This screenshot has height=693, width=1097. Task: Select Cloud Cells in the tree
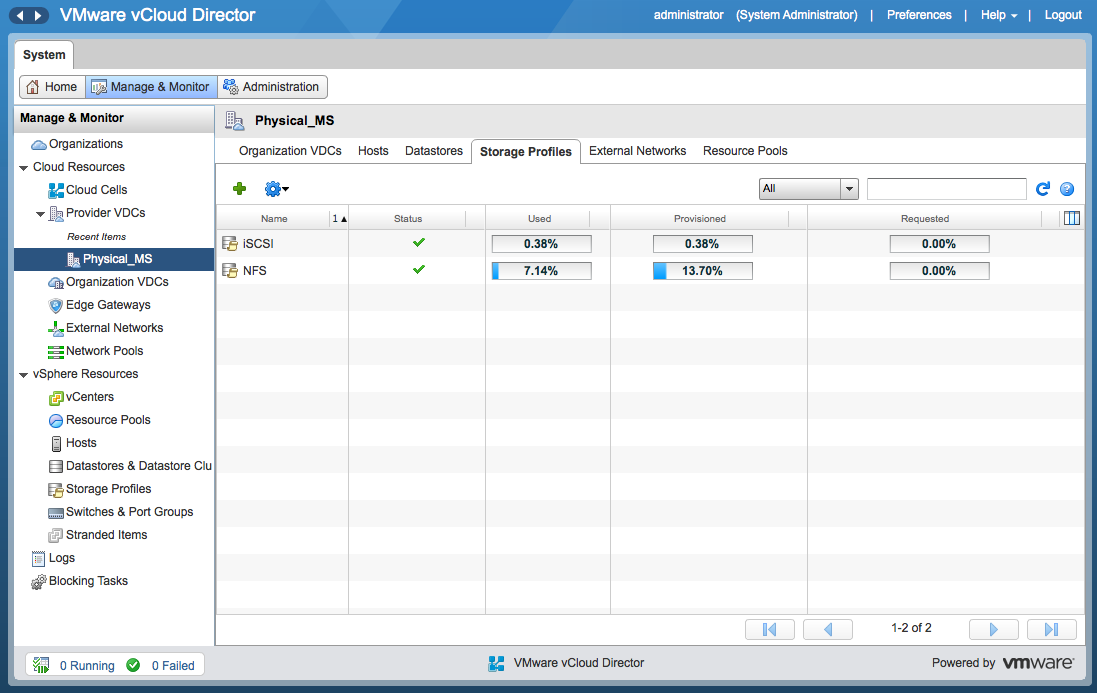coord(97,190)
